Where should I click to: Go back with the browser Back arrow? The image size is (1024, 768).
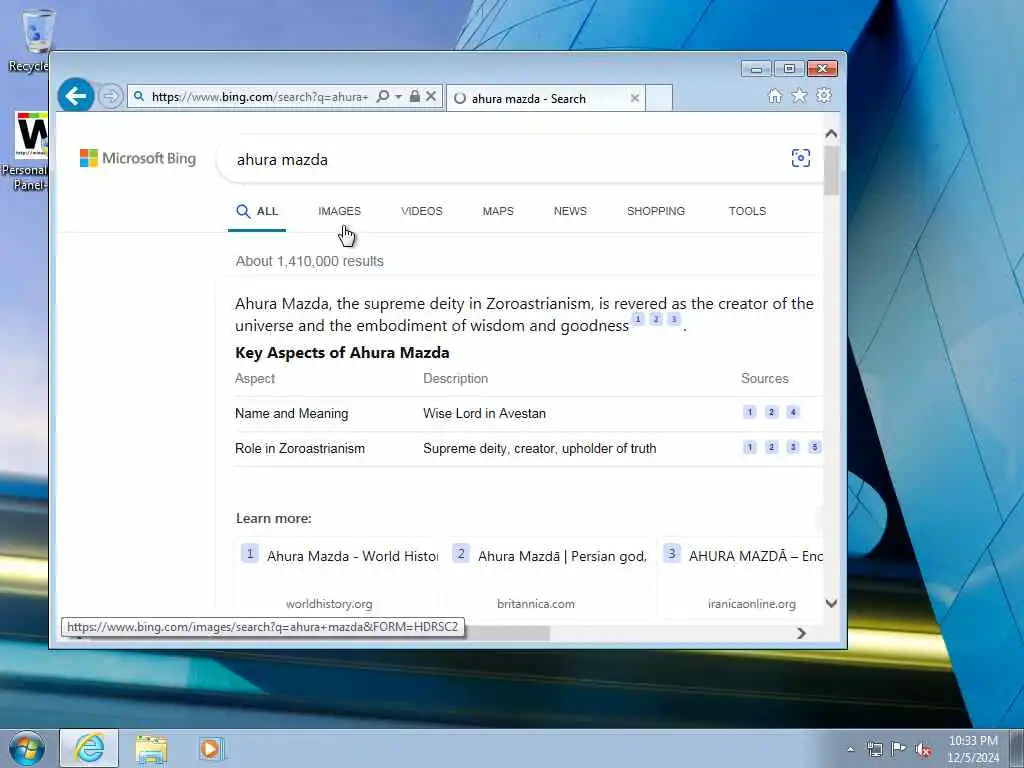pos(76,96)
